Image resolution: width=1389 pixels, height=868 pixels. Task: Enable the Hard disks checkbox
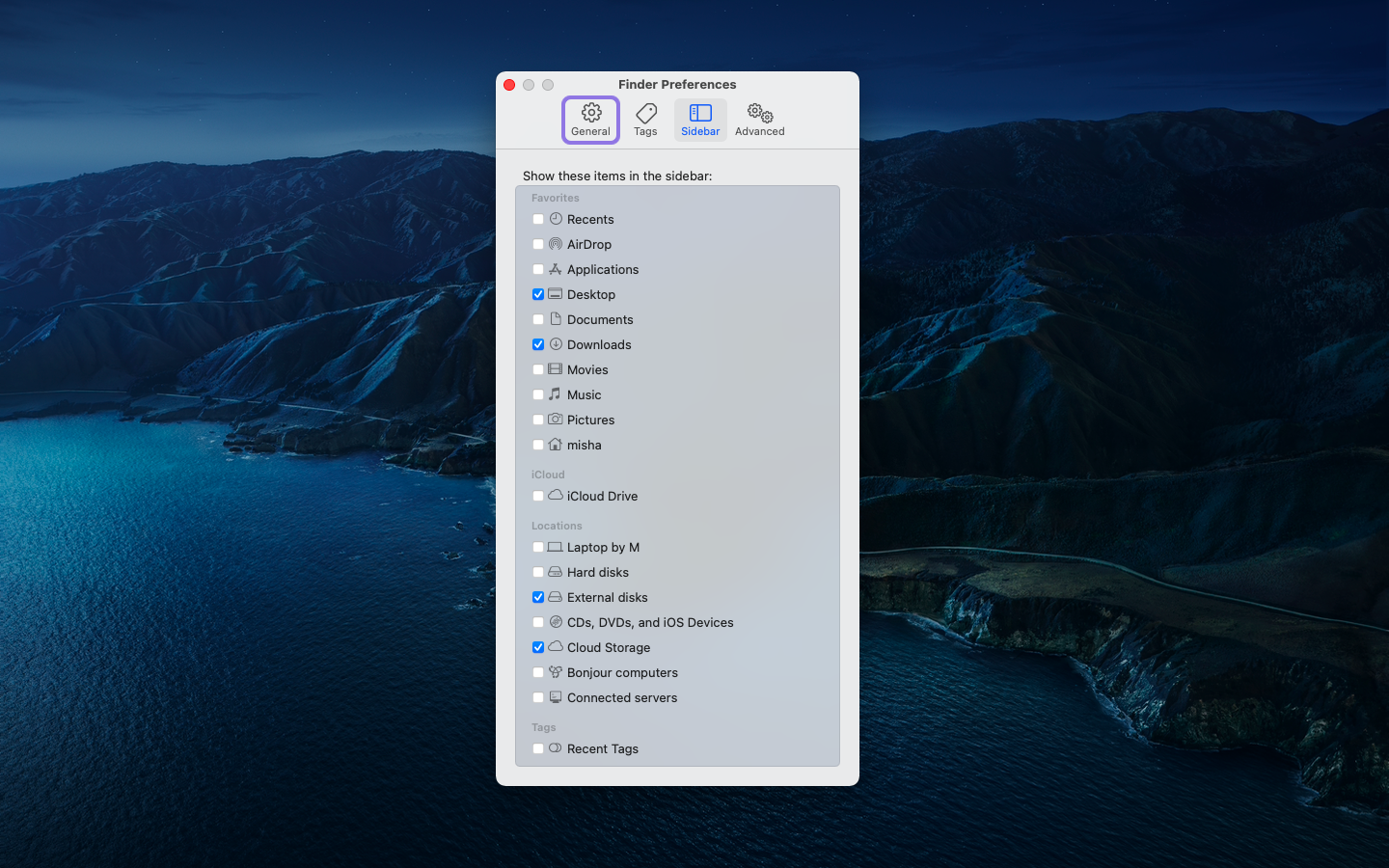(x=538, y=573)
